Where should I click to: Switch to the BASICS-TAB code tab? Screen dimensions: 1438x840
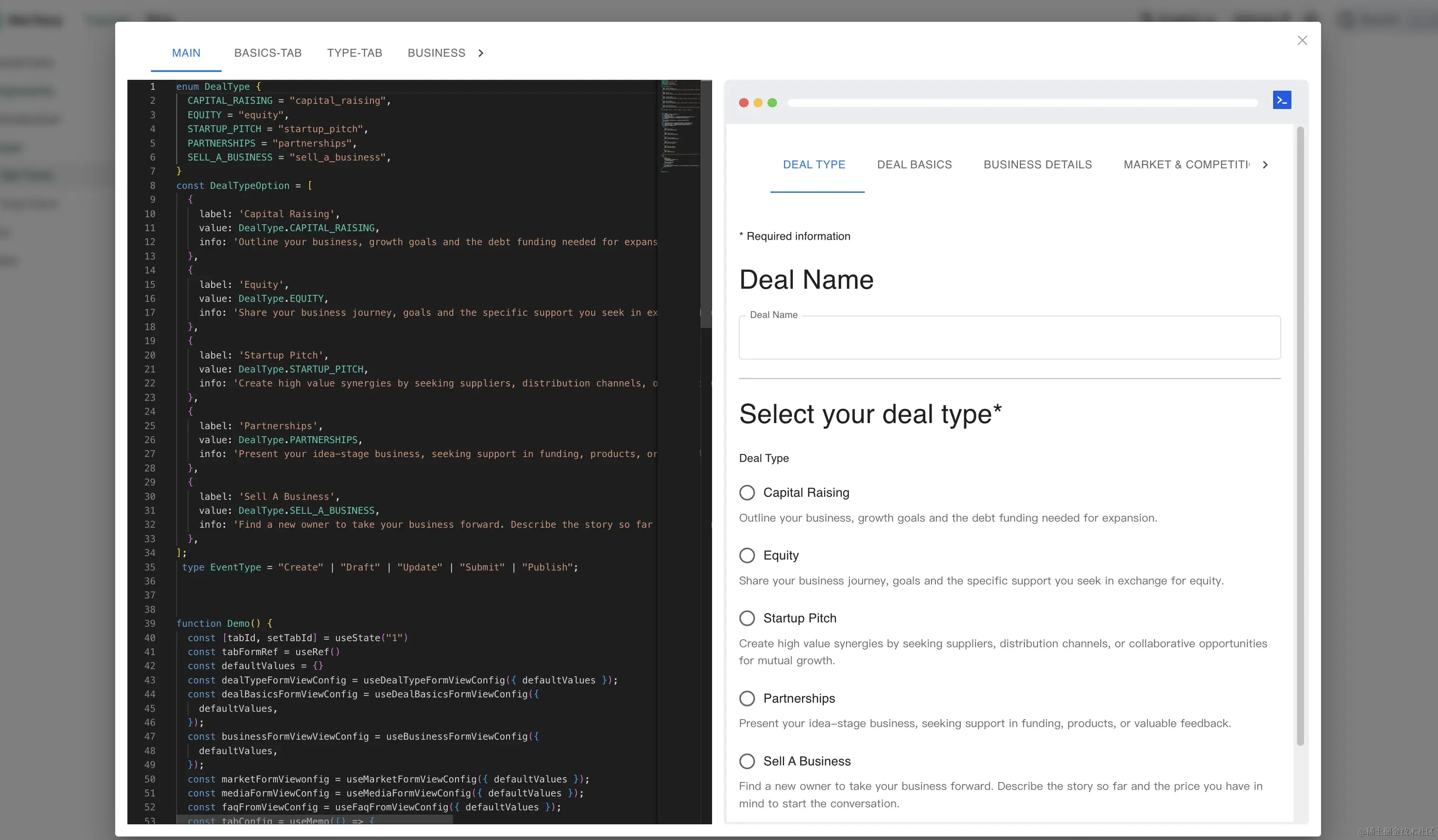[268, 53]
